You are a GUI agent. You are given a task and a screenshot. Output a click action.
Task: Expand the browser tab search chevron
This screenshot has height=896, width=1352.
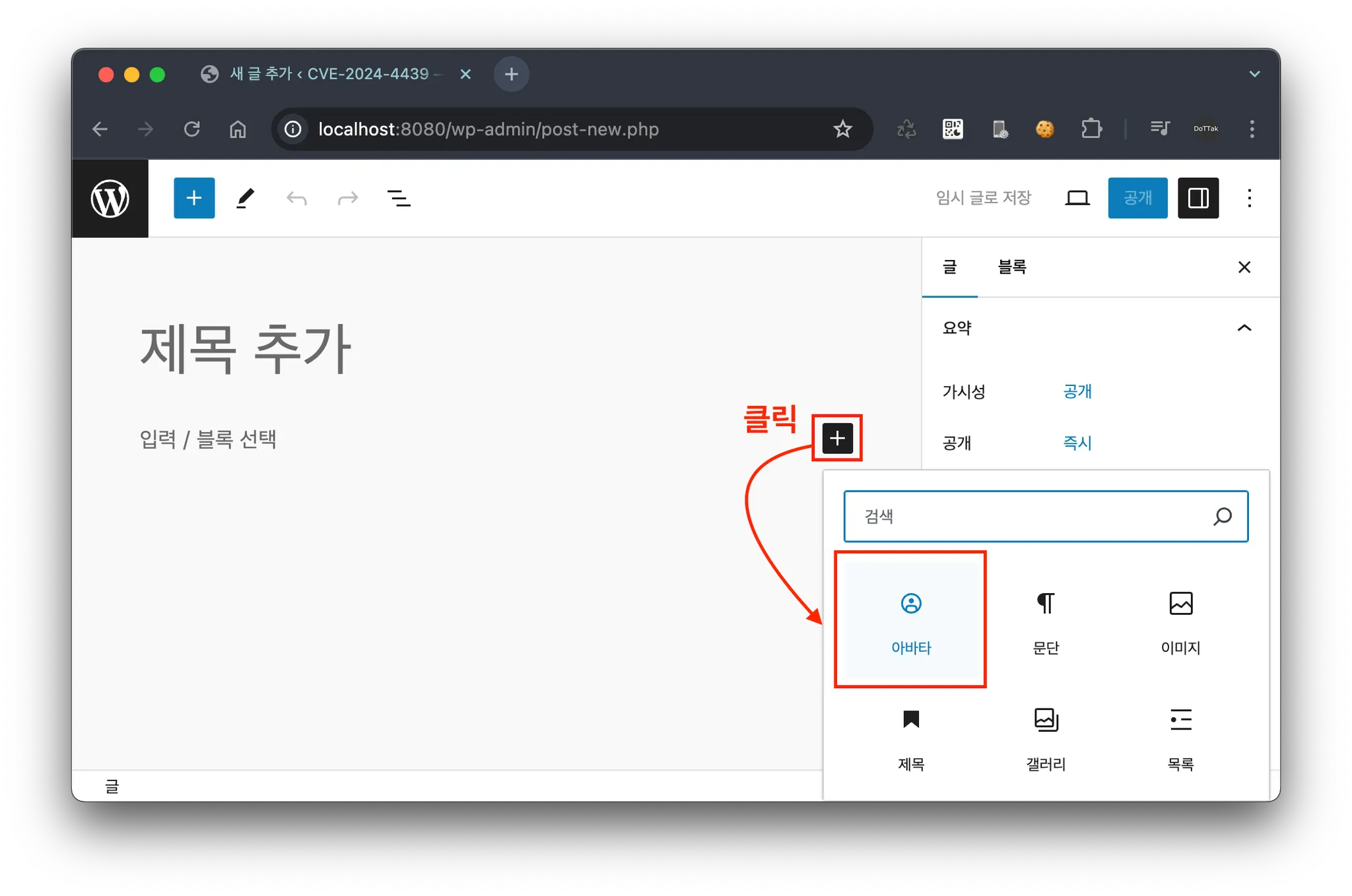(1254, 74)
